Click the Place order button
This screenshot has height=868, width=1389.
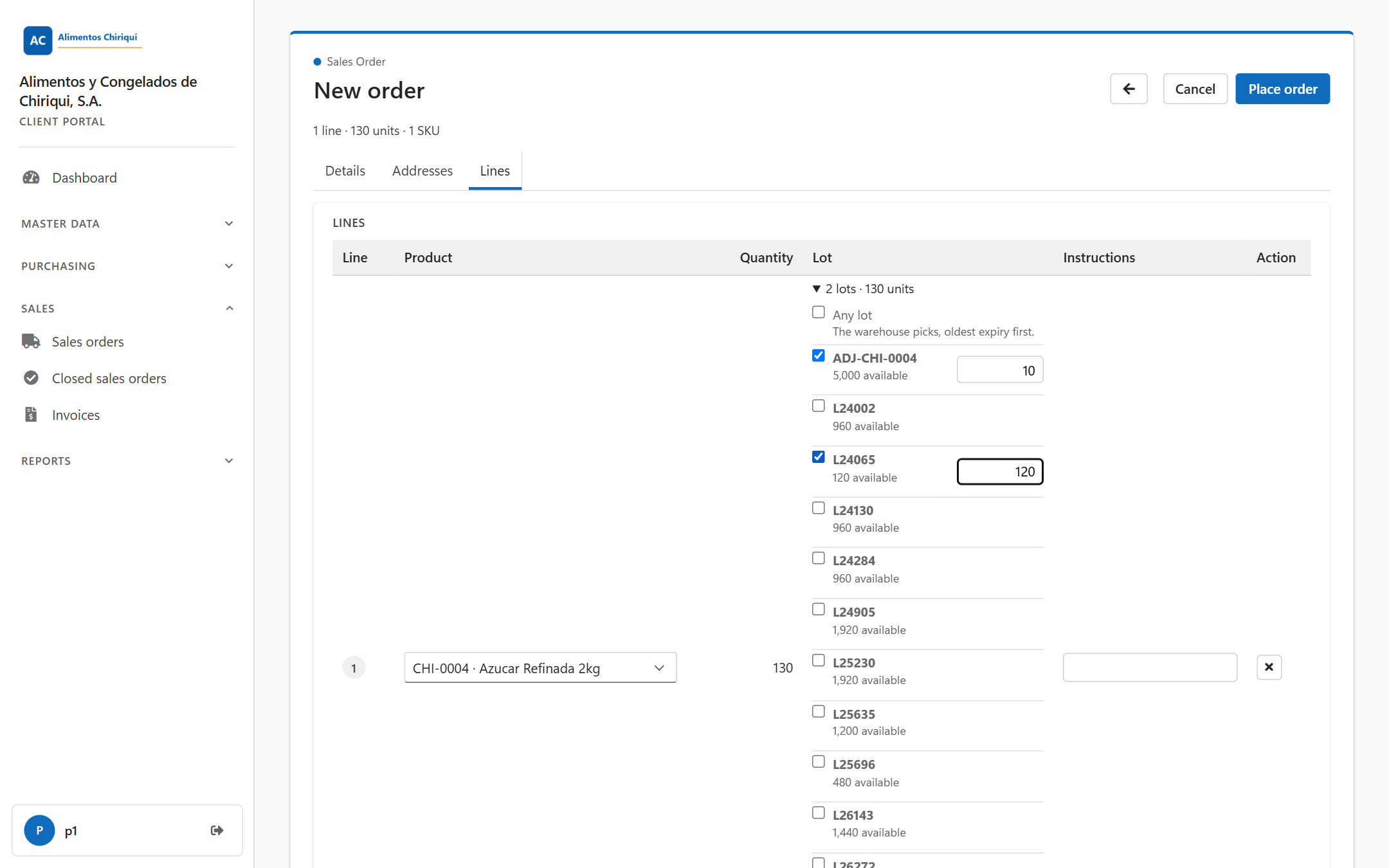(1282, 89)
